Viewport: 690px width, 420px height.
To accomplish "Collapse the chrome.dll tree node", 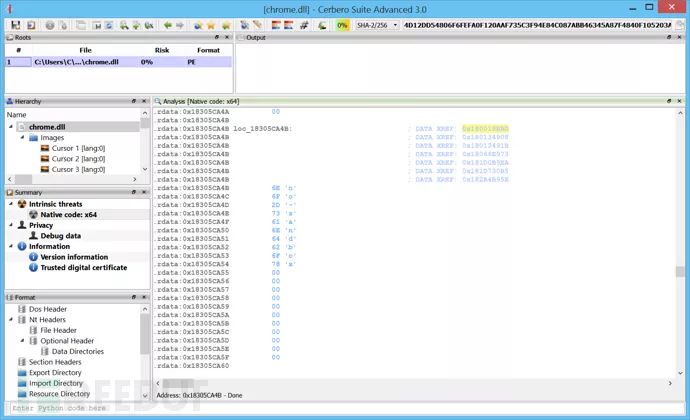I will pos(11,127).
